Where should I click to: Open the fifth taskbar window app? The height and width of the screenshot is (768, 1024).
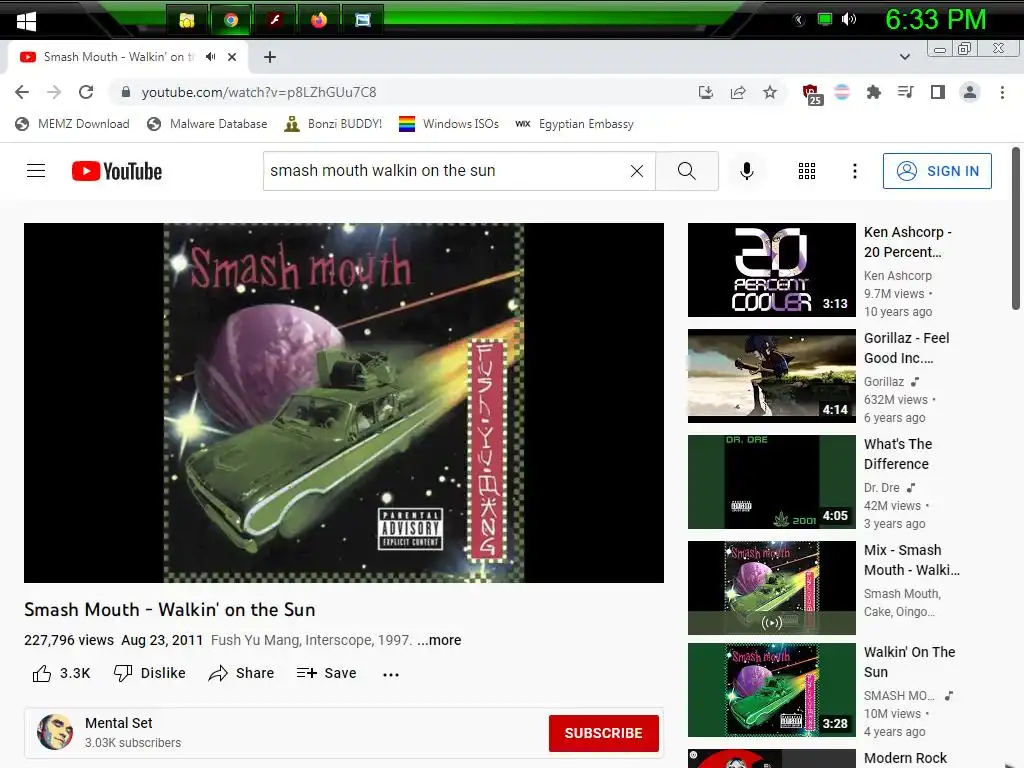tap(362, 20)
